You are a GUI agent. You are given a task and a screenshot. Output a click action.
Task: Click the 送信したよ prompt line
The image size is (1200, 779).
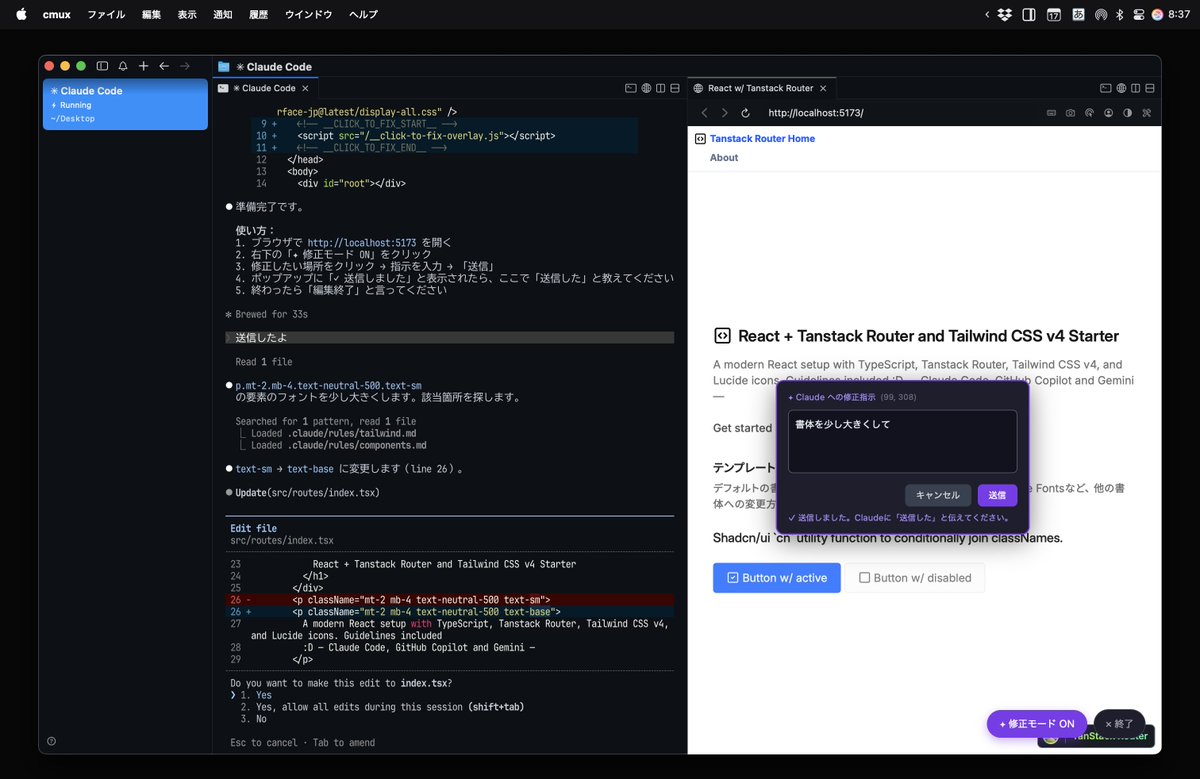pos(450,338)
